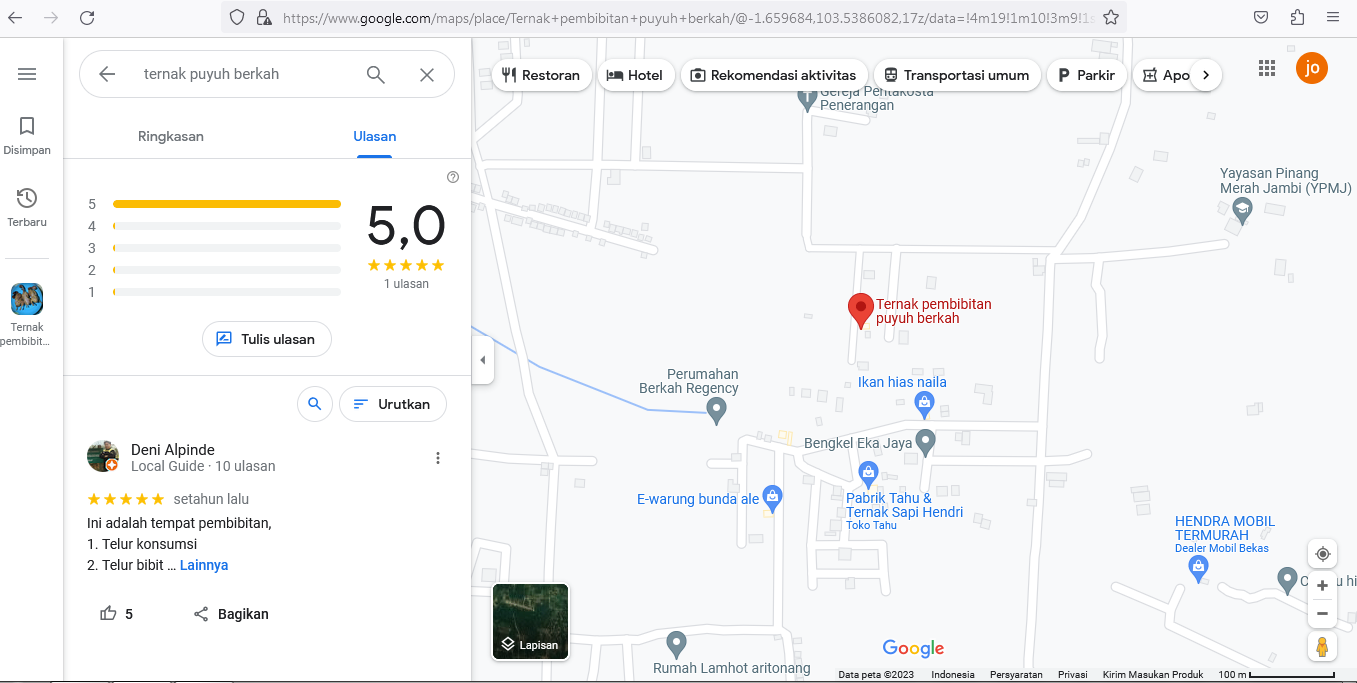Open Google apps grid

[1267, 68]
